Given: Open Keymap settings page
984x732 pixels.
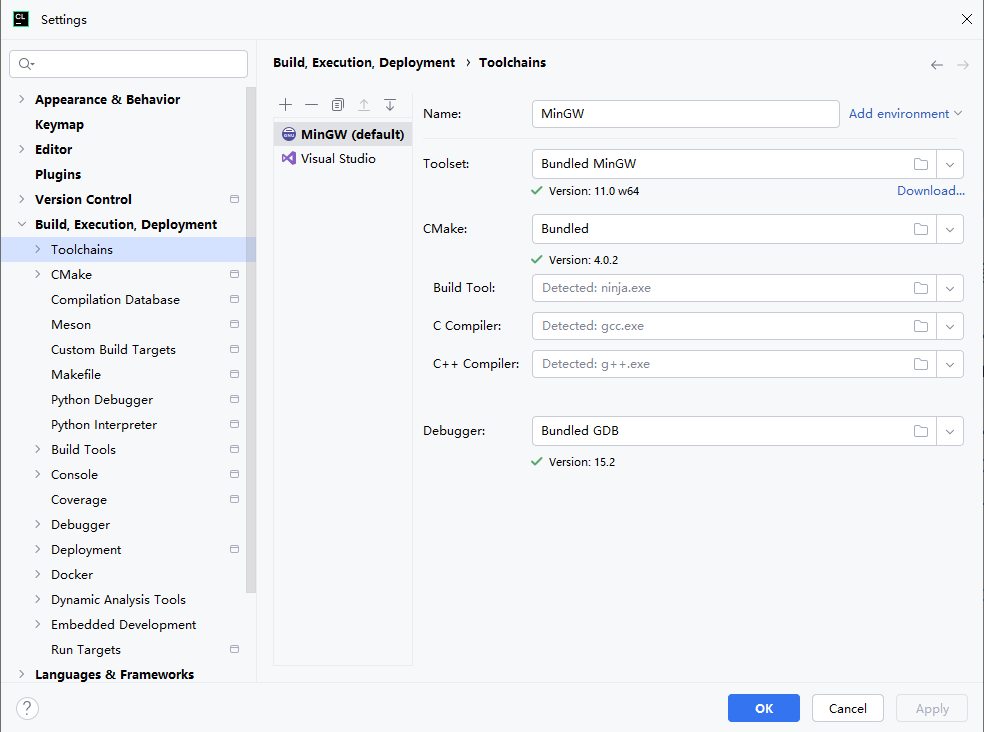Looking at the screenshot, I should 60,124.
